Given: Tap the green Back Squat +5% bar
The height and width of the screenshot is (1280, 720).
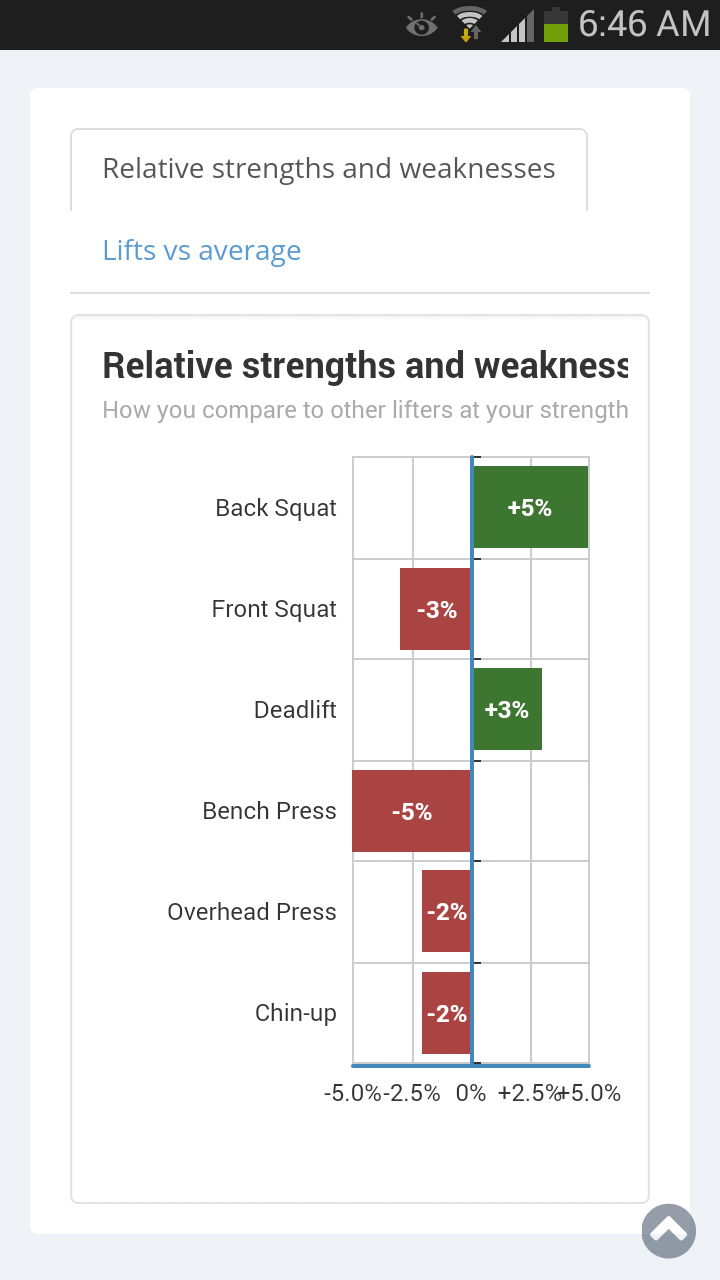Looking at the screenshot, I should [x=530, y=507].
